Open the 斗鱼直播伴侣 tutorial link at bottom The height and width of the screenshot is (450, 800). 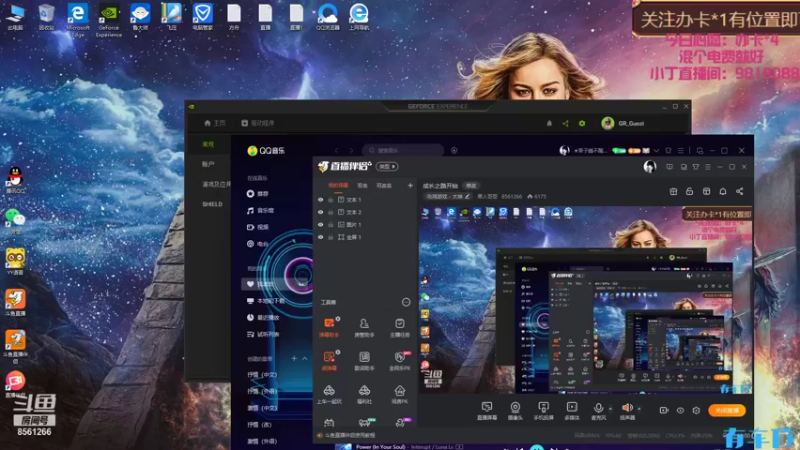(x=347, y=435)
